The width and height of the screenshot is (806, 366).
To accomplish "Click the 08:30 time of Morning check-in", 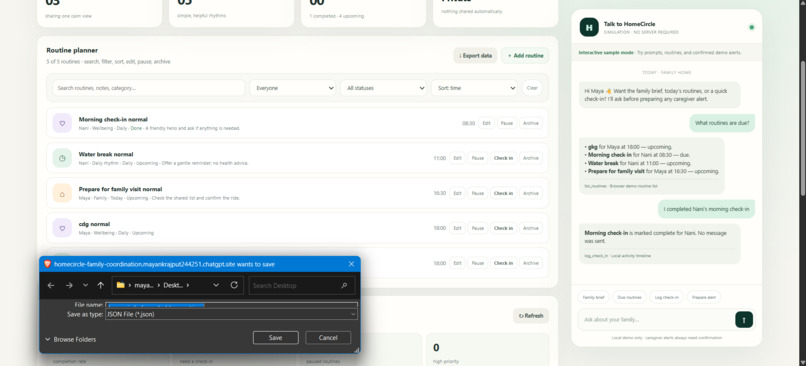I will coord(468,123).
